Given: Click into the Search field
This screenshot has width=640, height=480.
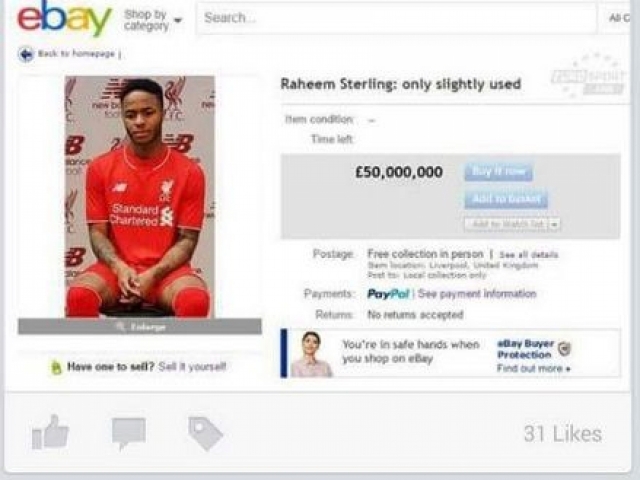Looking at the screenshot, I should pyautogui.click(x=396, y=18).
